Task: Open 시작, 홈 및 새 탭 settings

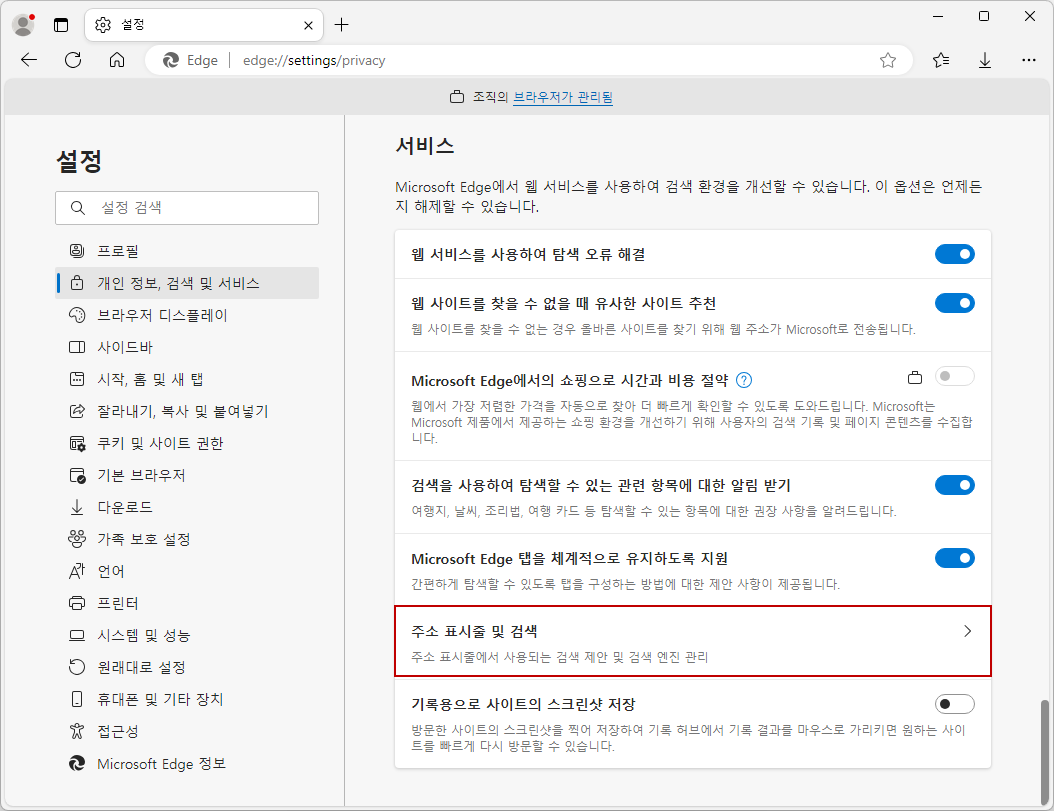Action: tap(188, 379)
